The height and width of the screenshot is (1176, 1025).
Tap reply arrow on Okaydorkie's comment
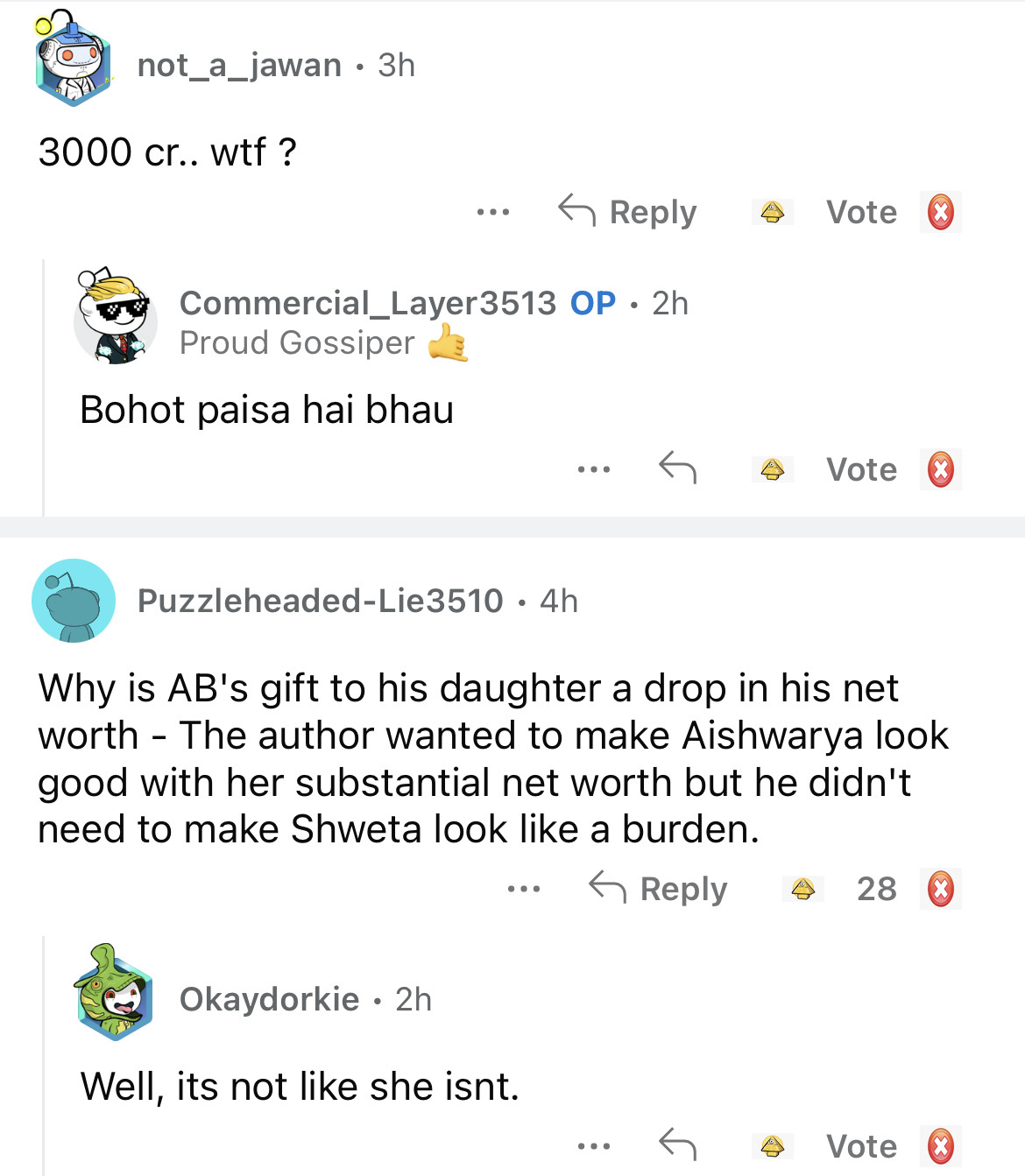[x=677, y=1144]
